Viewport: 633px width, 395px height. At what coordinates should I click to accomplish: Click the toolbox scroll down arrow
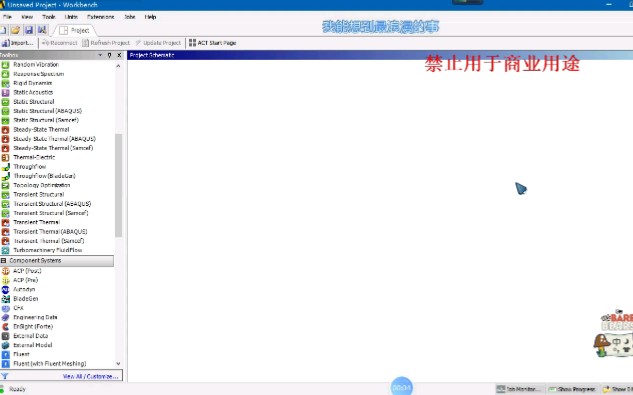pos(118,363)
